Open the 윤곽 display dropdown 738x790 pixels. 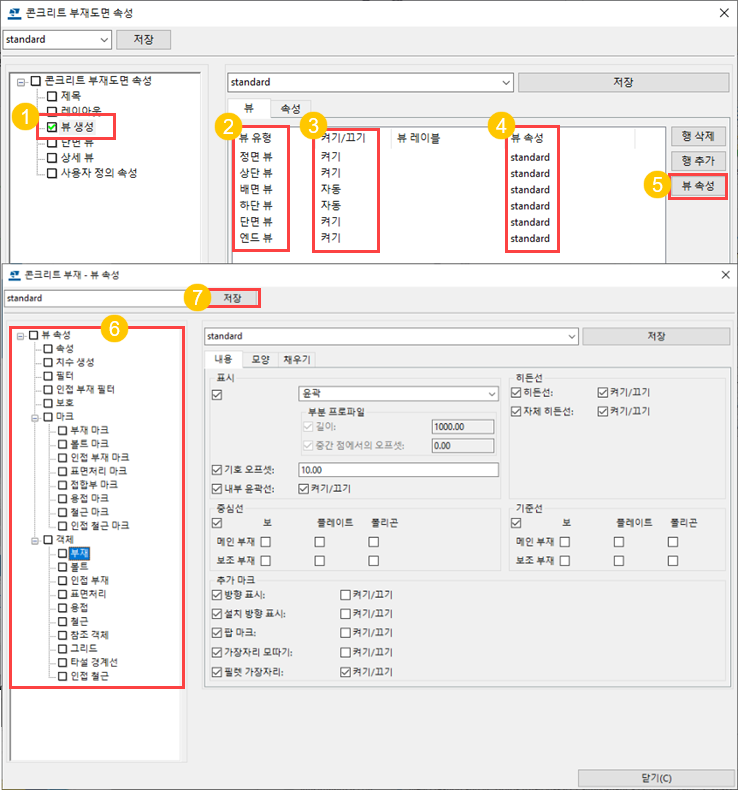coord(398,393)
